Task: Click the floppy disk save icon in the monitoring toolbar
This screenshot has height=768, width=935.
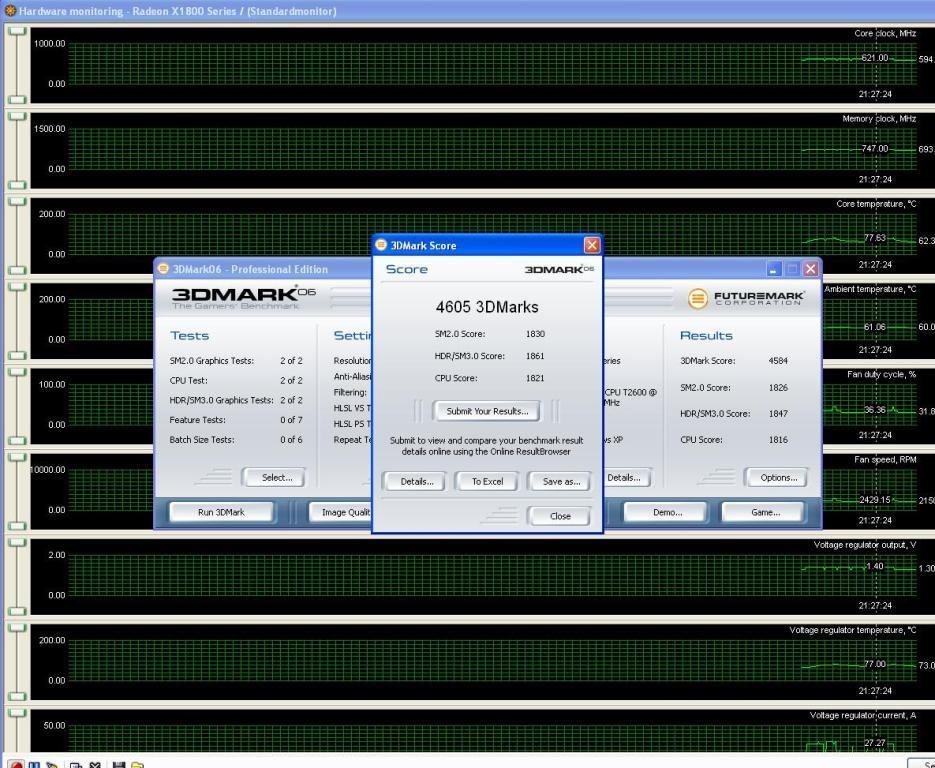Action: point(119,764)
